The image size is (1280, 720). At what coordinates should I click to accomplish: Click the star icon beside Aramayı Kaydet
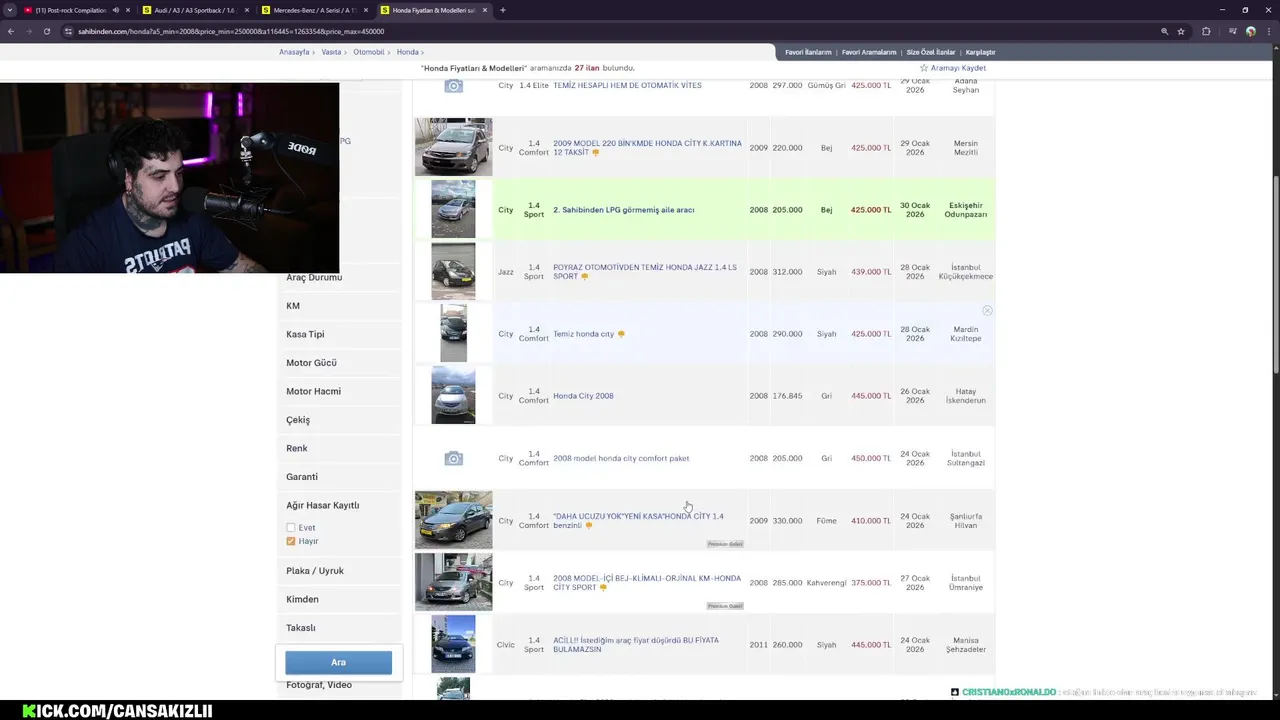coord(924,68)
